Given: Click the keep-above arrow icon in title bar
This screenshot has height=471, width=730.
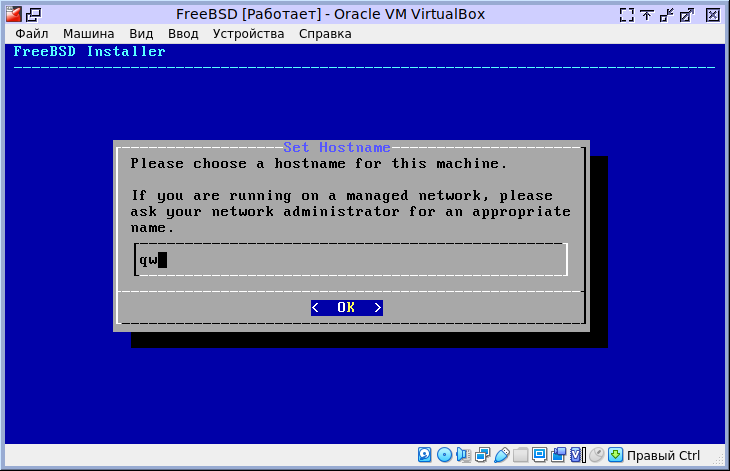Looking at the screenshot, I should [646, 15].
